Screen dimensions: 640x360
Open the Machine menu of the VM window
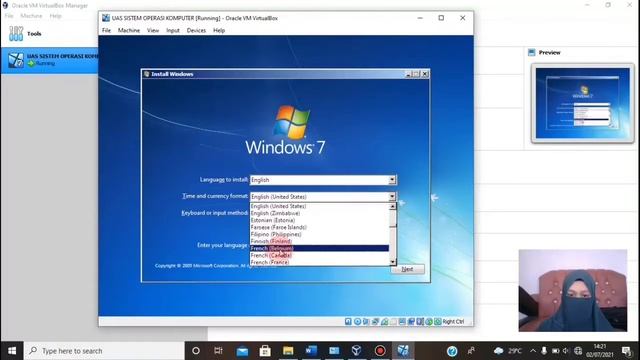pyautogui.click(x=129, y=30)
